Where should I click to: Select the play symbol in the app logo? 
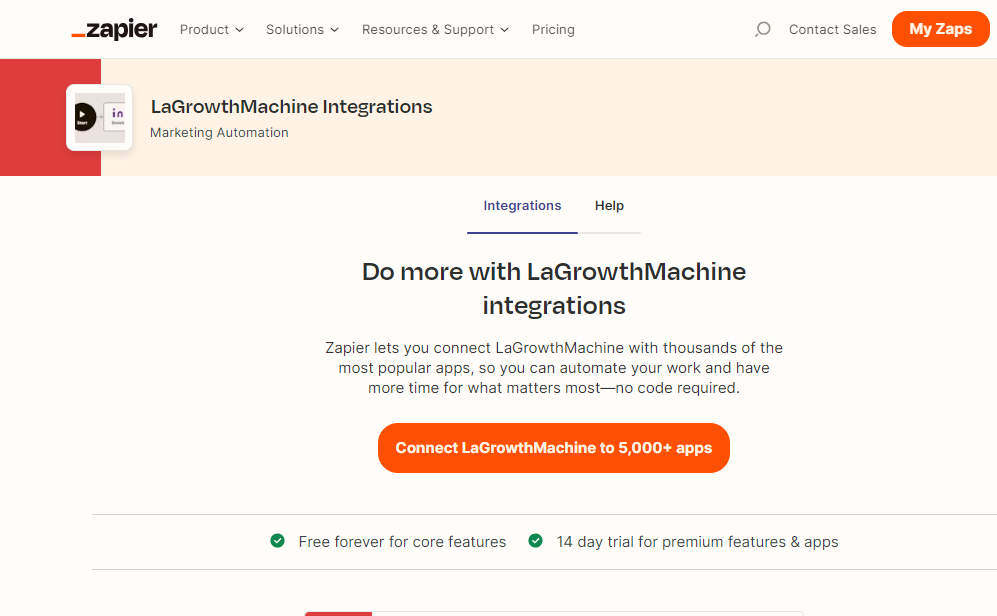point(82,114)
